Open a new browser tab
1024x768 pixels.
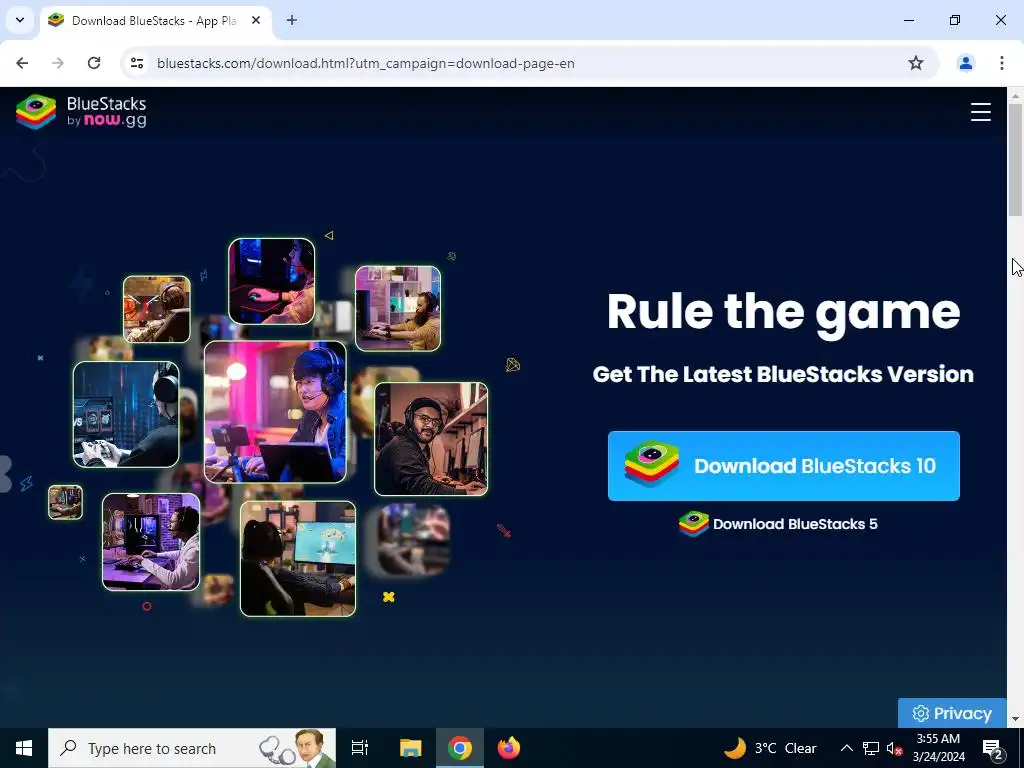coord(291,20)
